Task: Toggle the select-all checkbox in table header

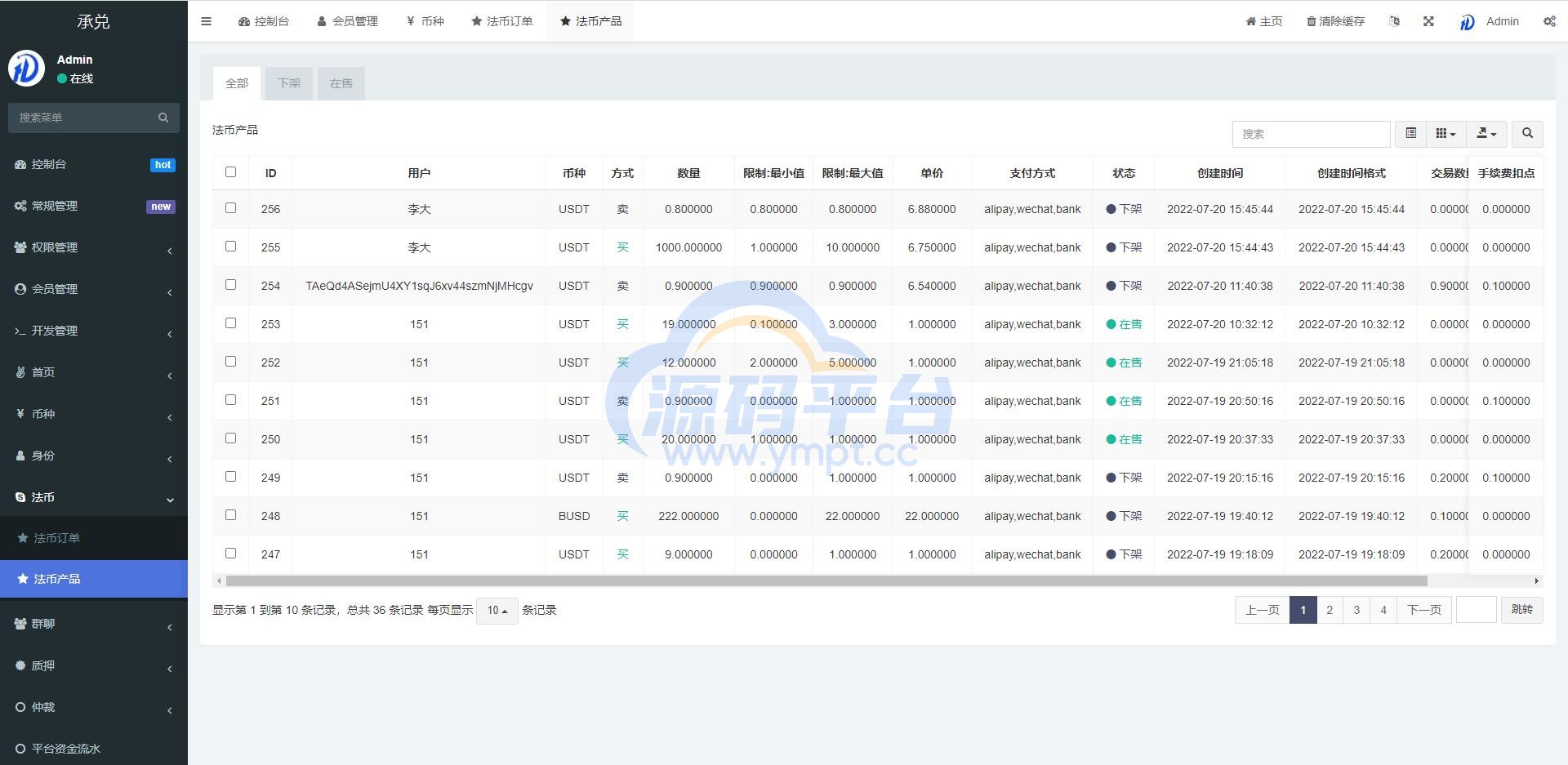Action: (230, 171)
